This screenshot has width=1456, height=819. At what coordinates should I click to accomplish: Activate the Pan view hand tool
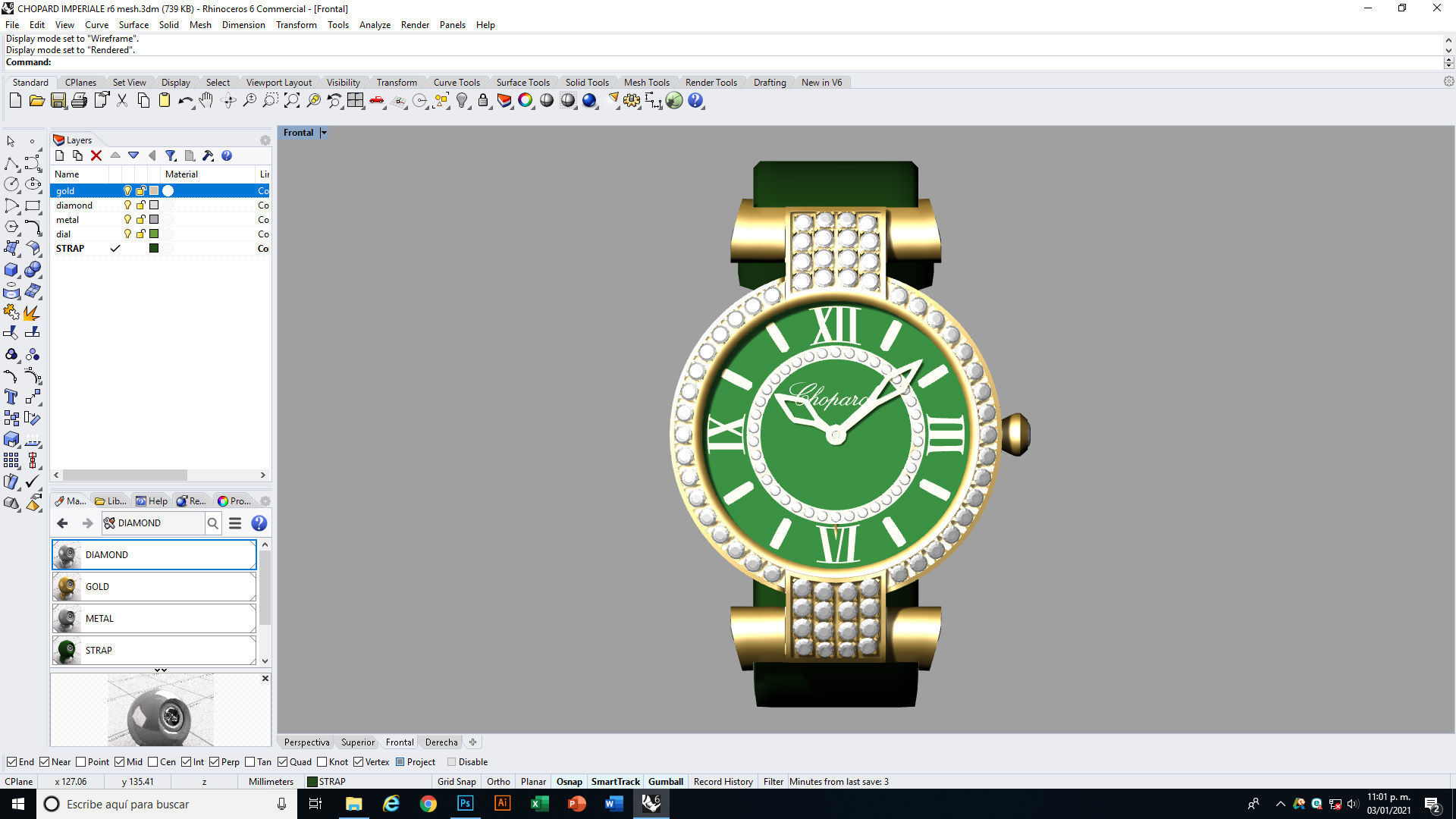pyautogui.click(x=206, y=100)
